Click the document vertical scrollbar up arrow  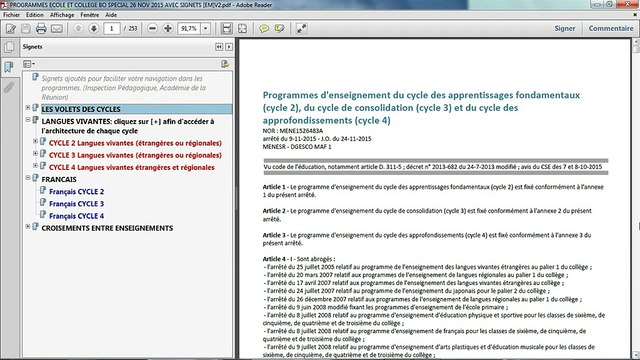click(x=636, y=42)
